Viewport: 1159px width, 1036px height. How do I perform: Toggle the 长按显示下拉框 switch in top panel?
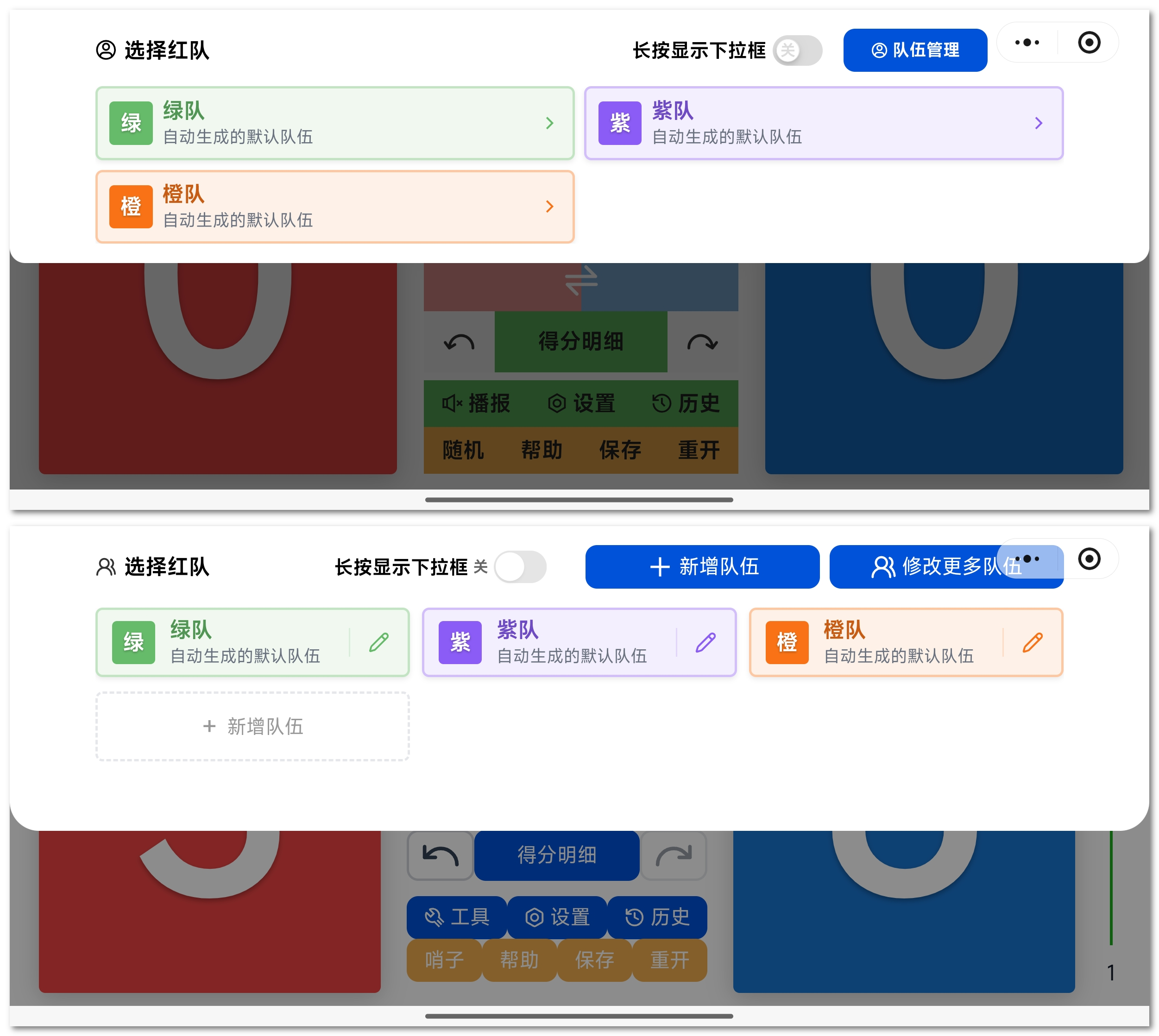[x=798, y=50]
